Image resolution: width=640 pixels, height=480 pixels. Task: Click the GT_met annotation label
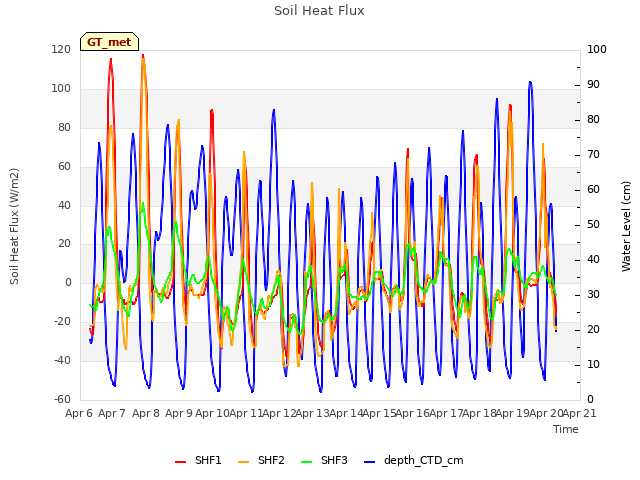coord(109,42)
